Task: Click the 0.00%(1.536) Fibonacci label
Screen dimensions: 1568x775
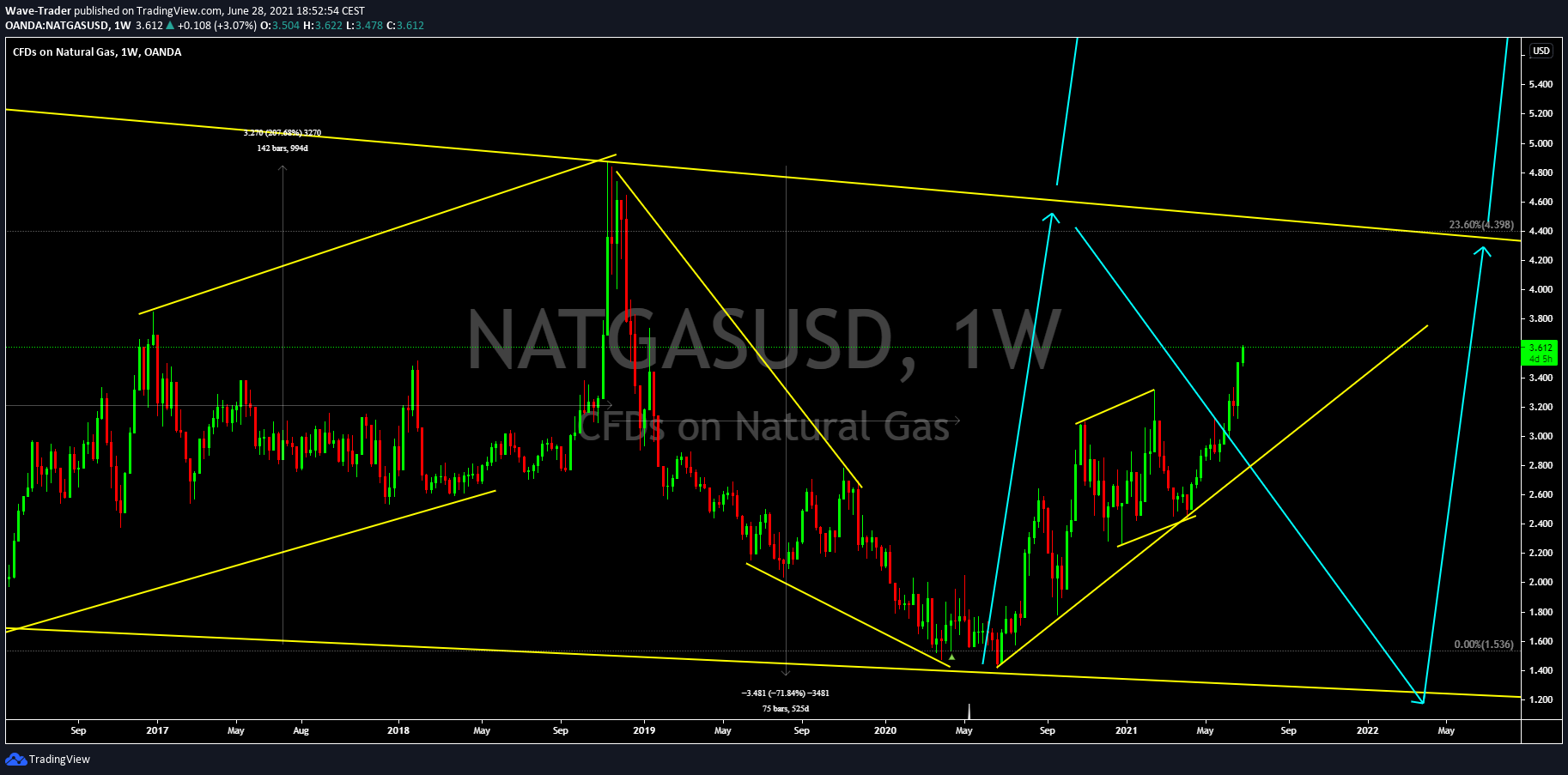Action: click(x=1484, y=645)
